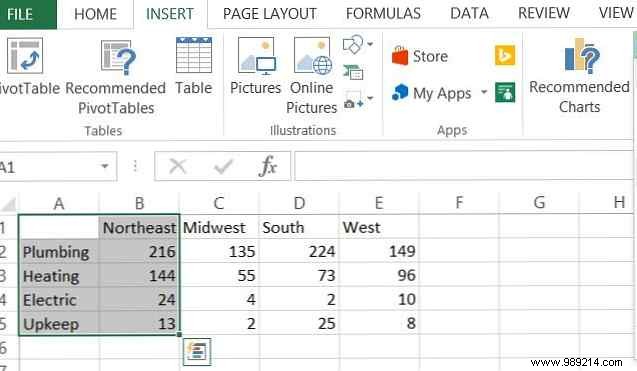Click the Midwest header cell

(x=219, y=227)
